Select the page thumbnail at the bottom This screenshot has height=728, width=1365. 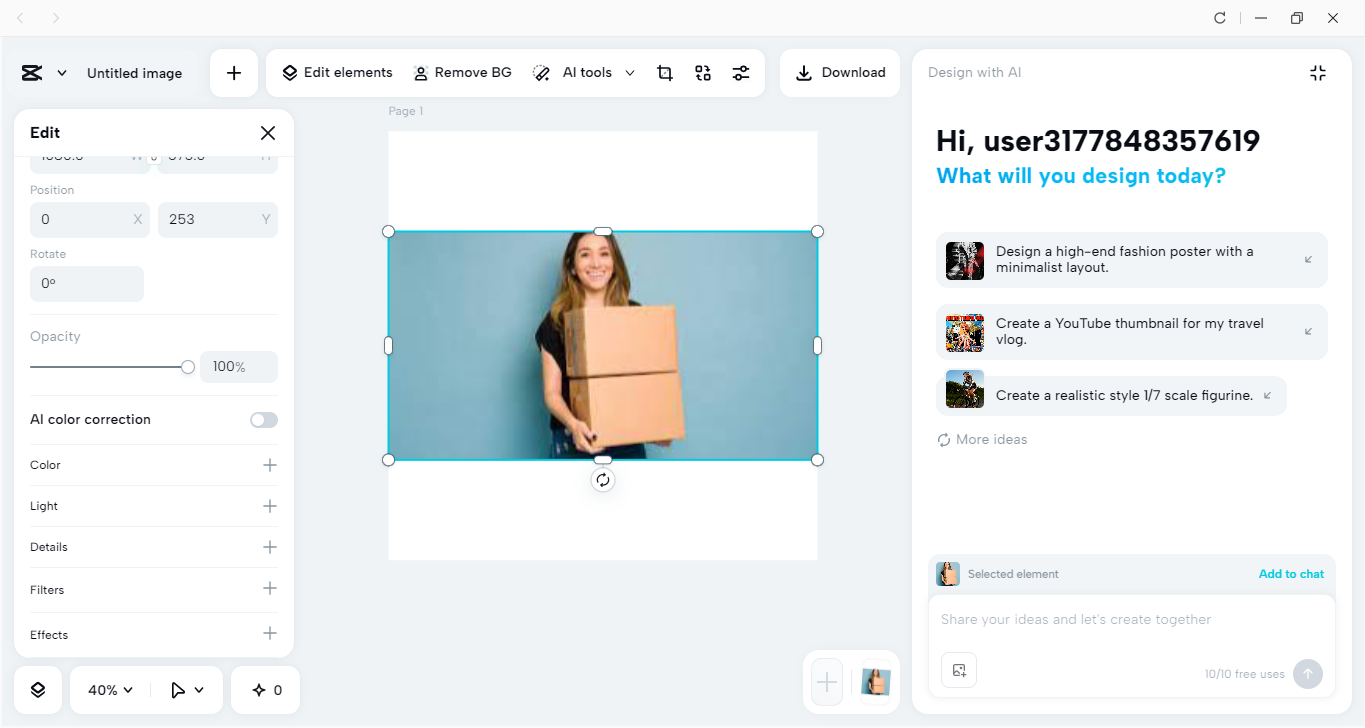pos(876,682)
